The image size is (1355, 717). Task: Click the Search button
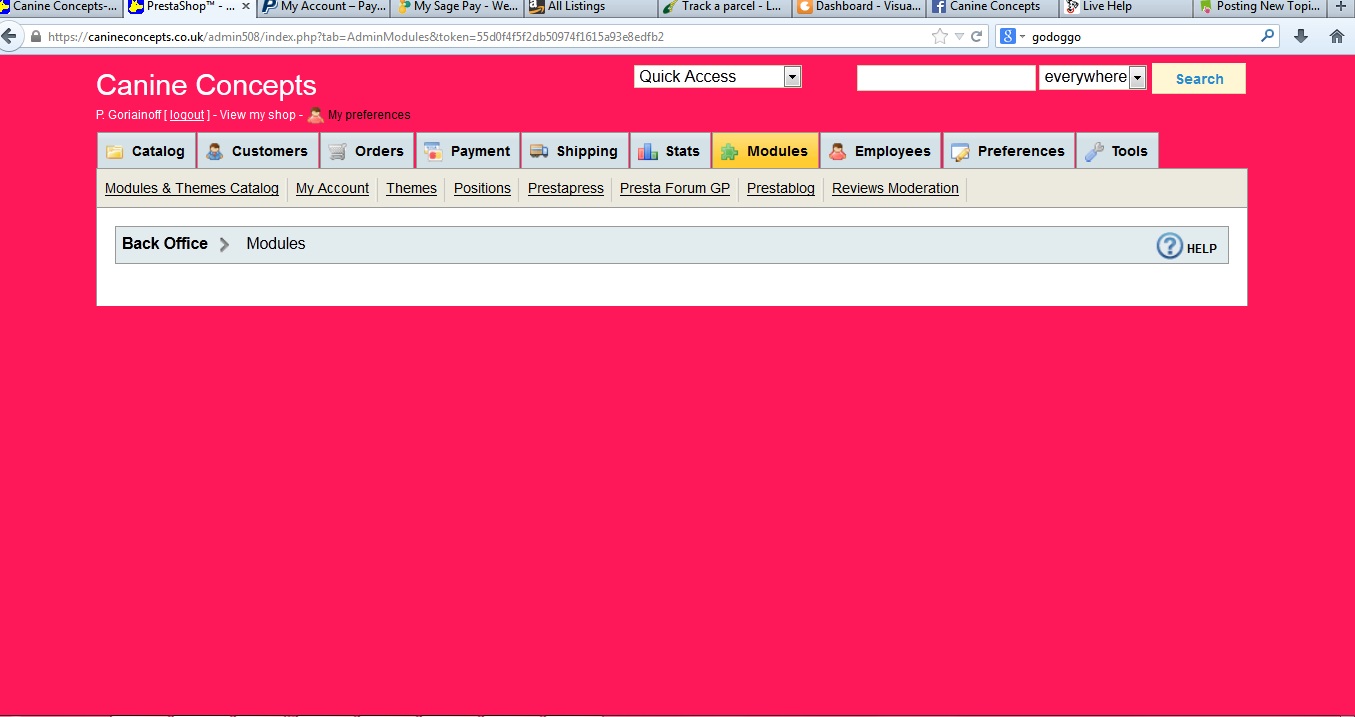coord(1199,79)
